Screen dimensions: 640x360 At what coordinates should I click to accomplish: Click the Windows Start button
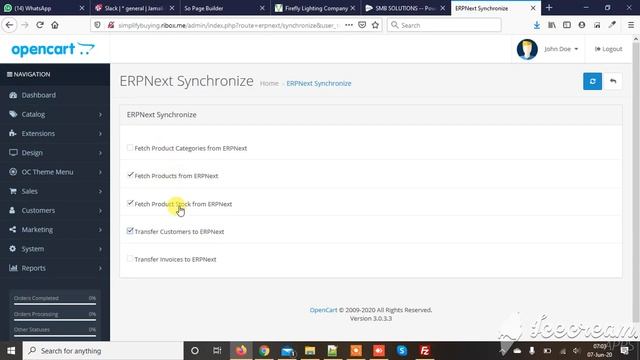click(11, 351)
